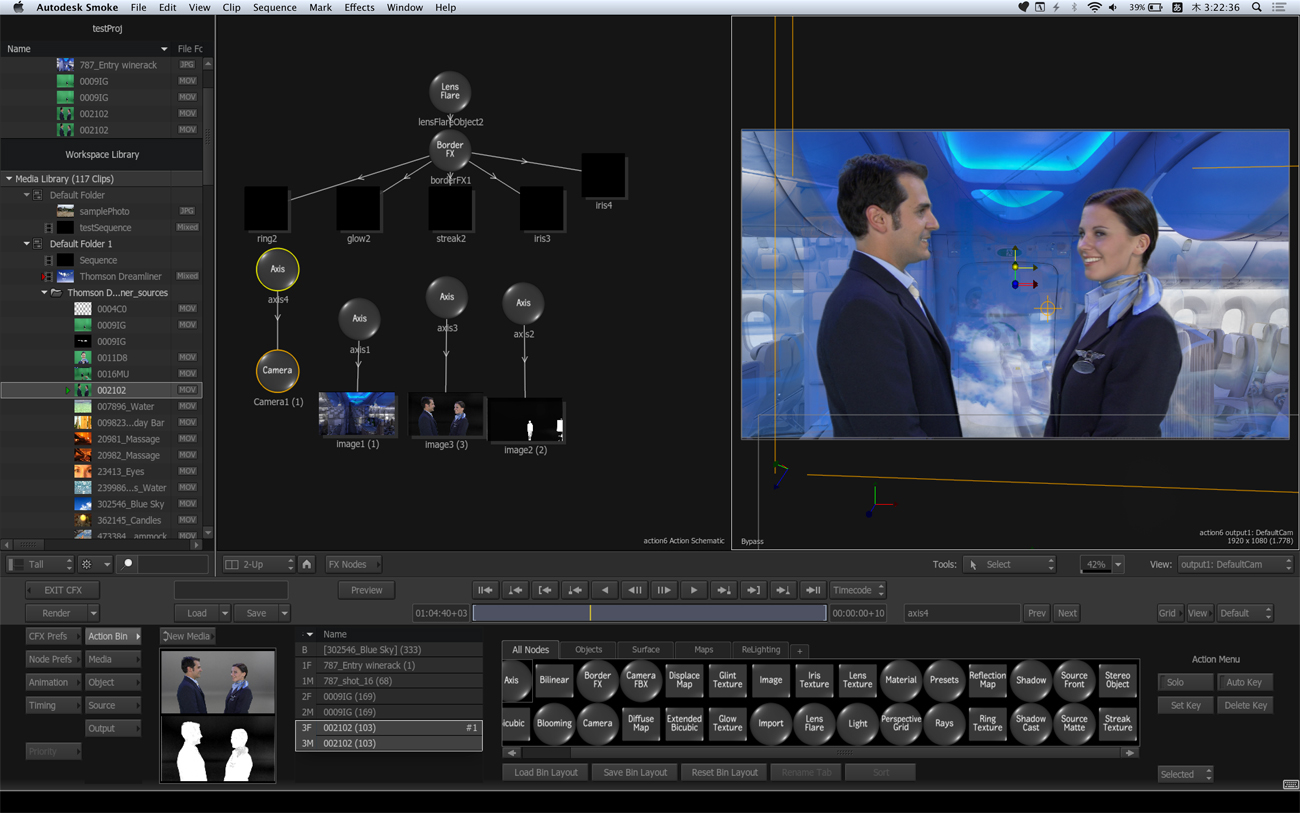This screenshot has width=1300, height=813.
Task: Open the File menu
Action: point(138,7)
